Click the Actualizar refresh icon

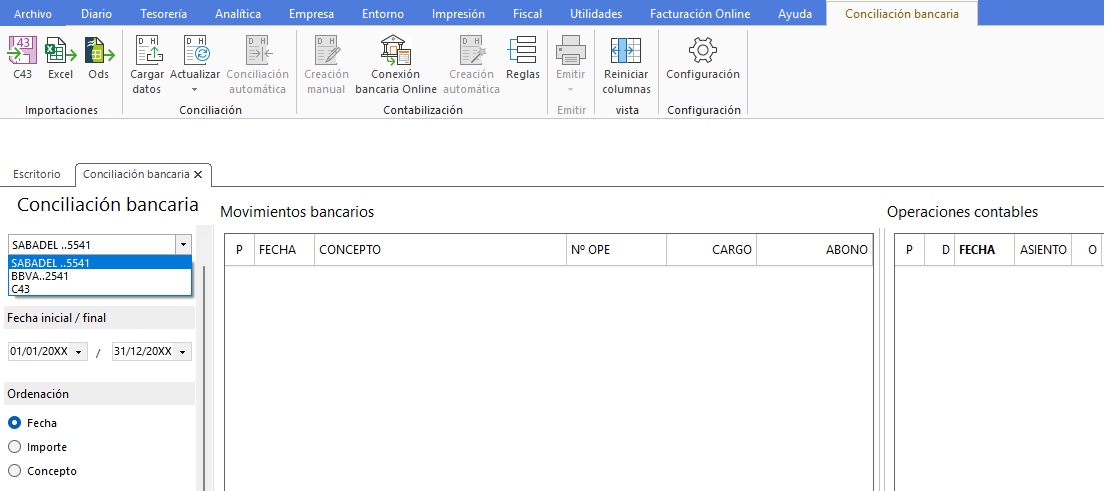coord(195,51)
